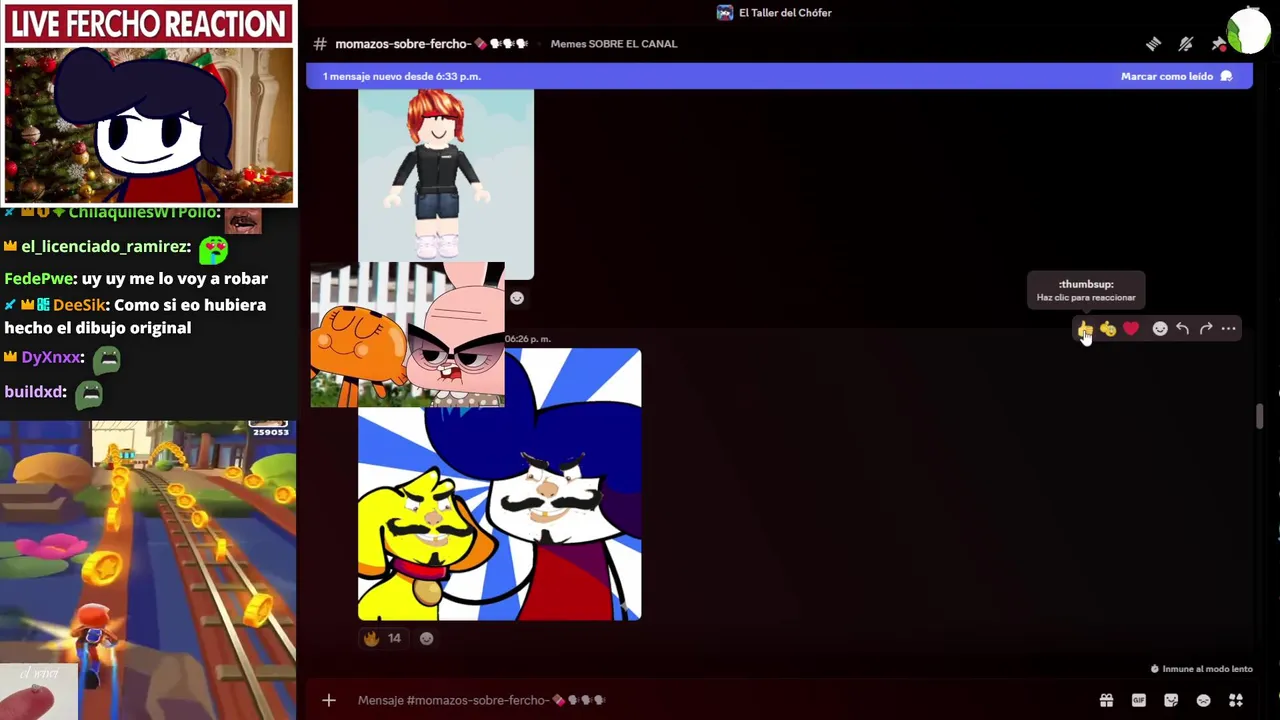Click the green emote beside el_licenciado_ramirez
This screenshot has height=720, width=1280.
[213, 248]
